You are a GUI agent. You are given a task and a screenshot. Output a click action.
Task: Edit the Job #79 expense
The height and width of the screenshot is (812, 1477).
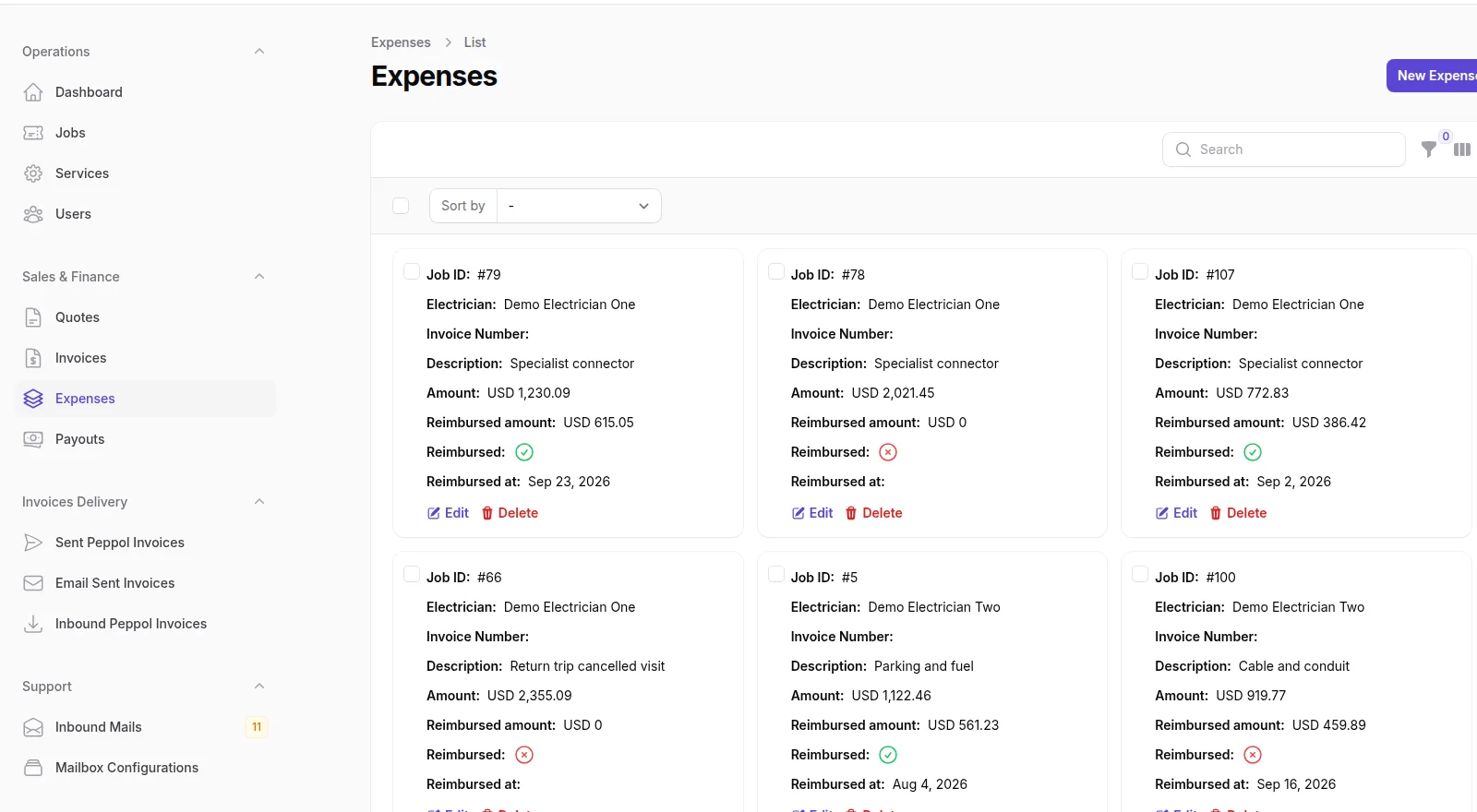pyautogui.click(x=448, y=513)
